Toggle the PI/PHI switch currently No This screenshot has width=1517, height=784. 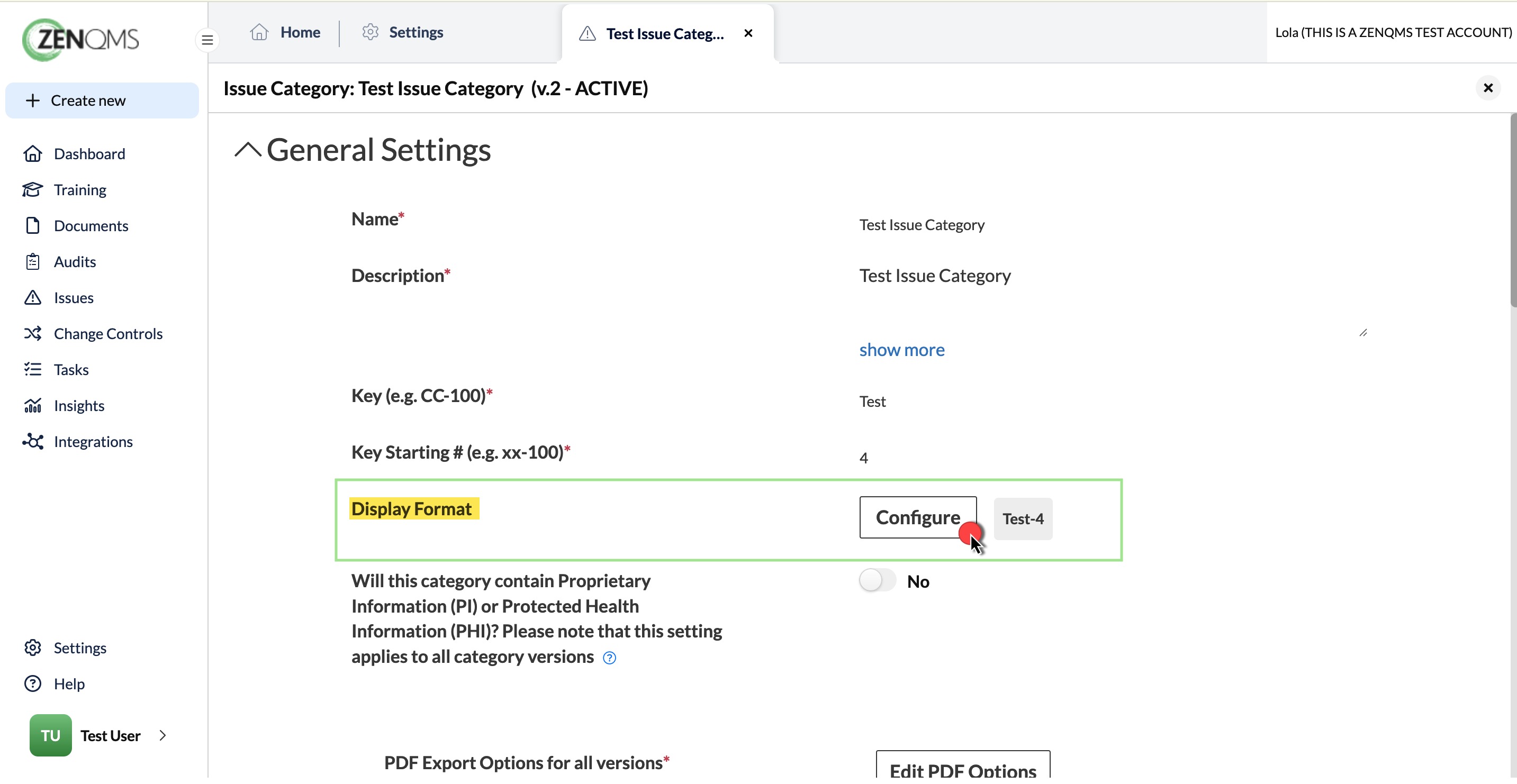[x=878, y=581]
